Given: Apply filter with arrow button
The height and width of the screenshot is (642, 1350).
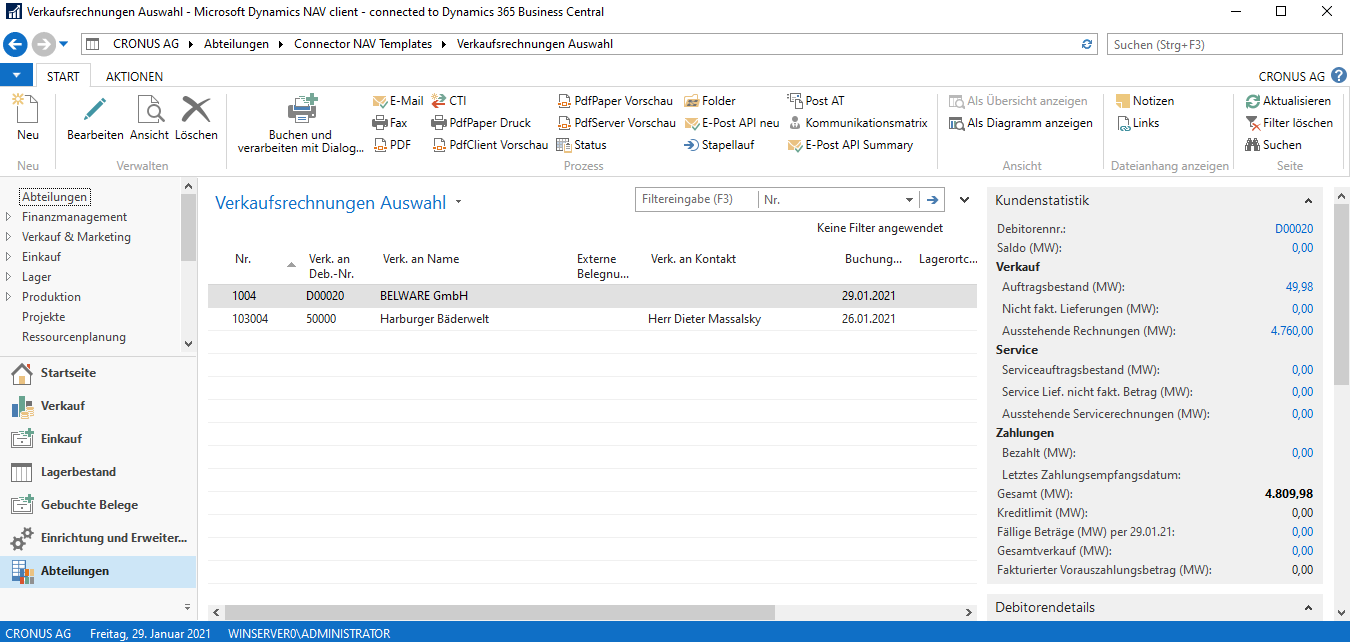Looking at the screenshot, I should click(x=932, y=200).
